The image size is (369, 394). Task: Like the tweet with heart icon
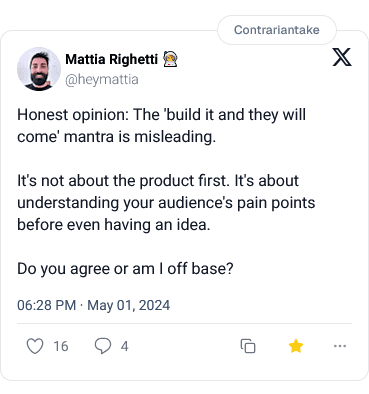(x=35, y=346)
